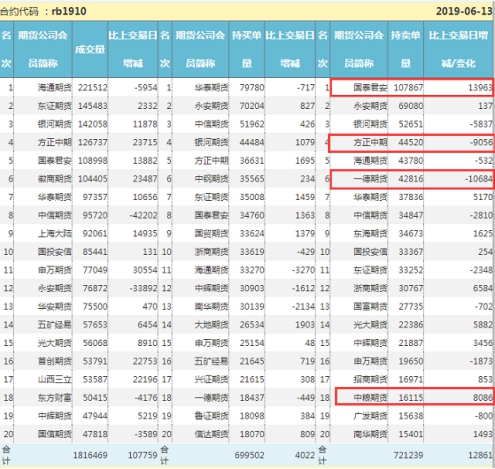495x469 pixels.
Task: Select long position value 51962
Action: pyautogui.click(x=252, y=124)
